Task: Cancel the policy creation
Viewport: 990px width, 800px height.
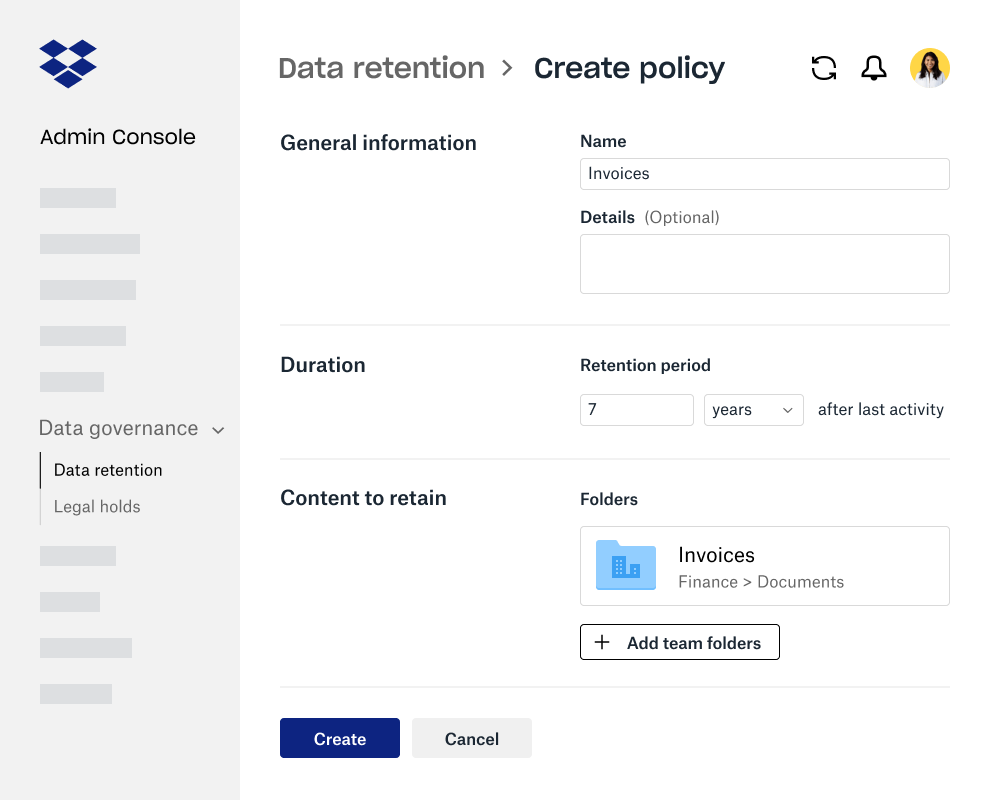Action: (x=471, y=739)
